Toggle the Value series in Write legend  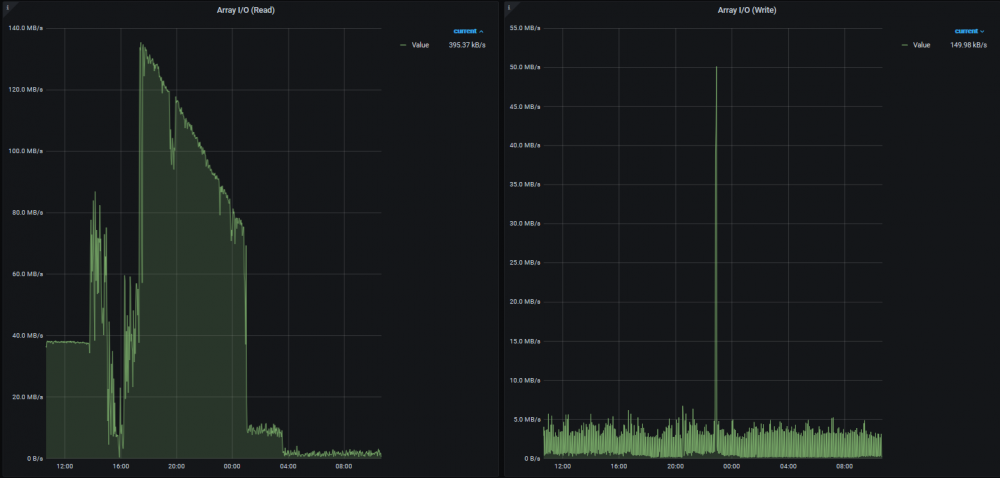point(922,45)
